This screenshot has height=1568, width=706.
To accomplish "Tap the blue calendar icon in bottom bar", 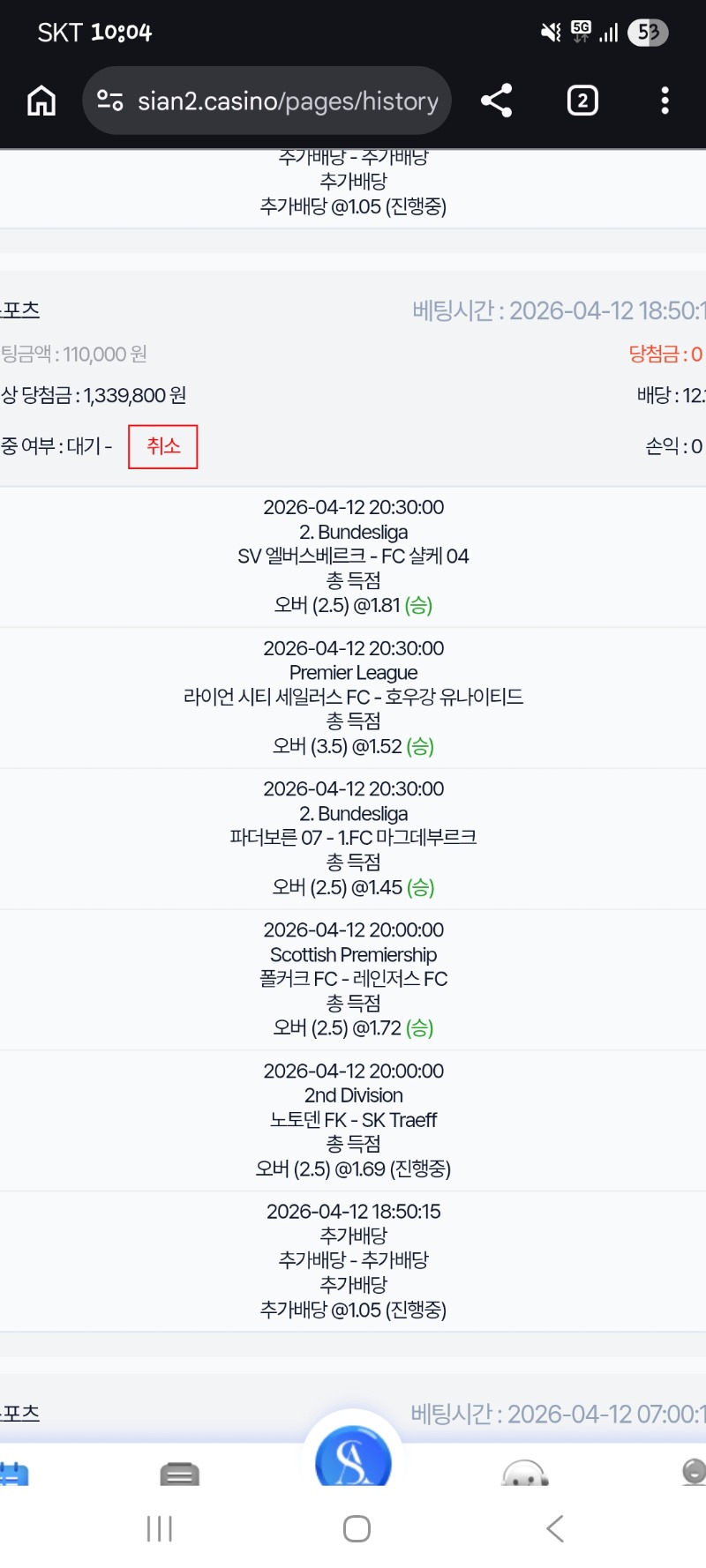I will tap(15, 1473).
